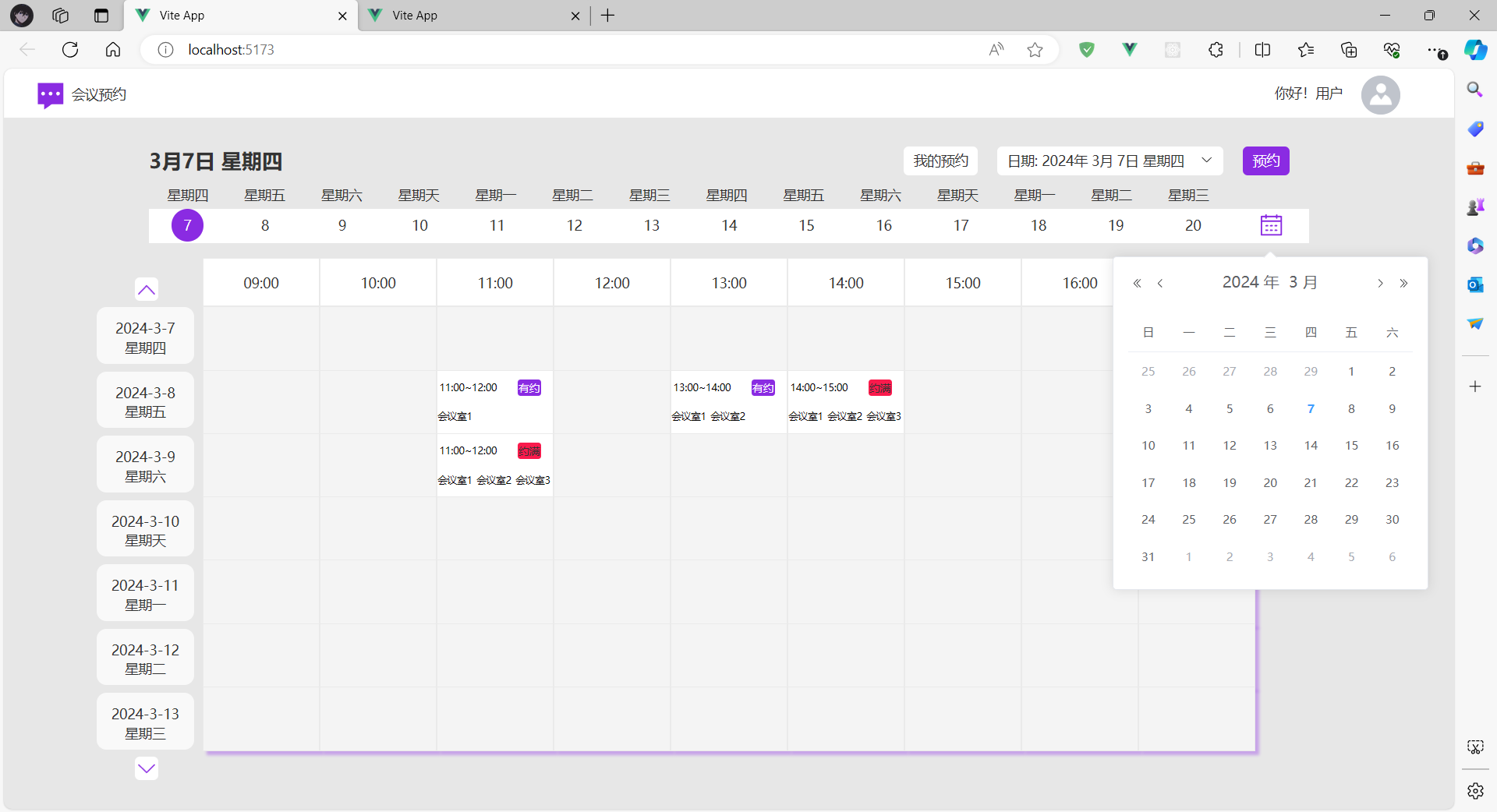Open the date selector dropdown

click(1109, 161)
